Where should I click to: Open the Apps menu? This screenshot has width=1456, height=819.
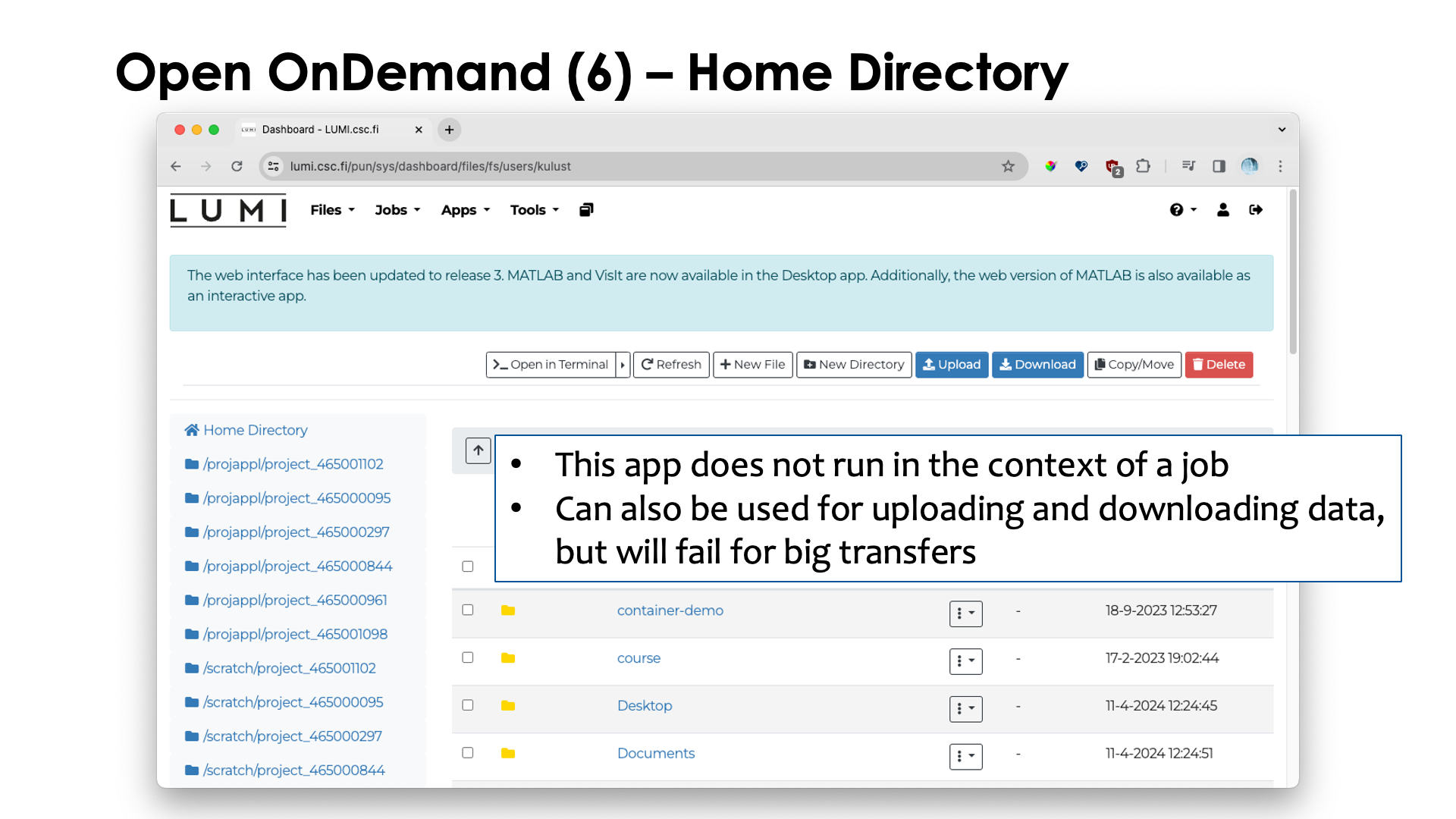pos(466,210)
